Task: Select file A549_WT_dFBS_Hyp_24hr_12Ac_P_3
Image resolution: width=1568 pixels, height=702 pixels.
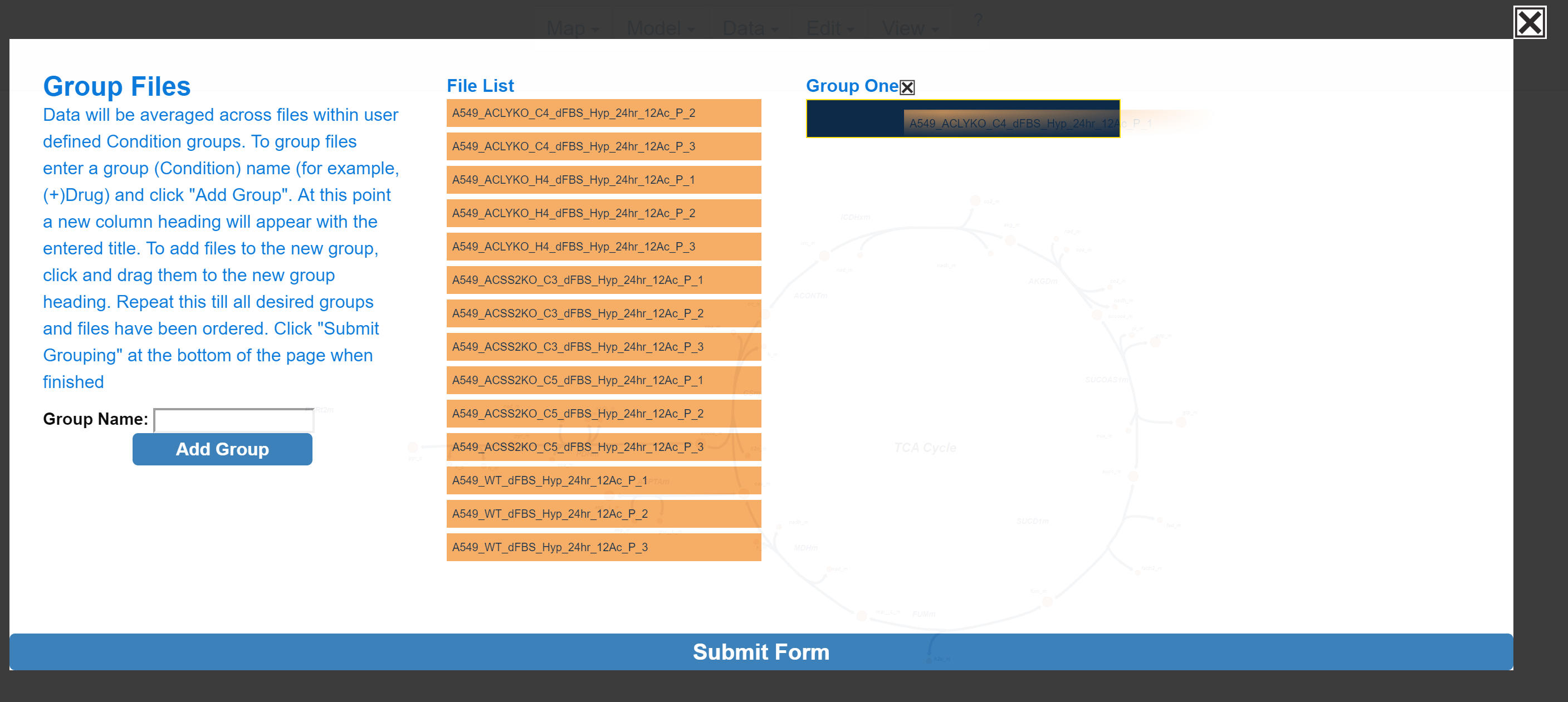Action: 604,548
